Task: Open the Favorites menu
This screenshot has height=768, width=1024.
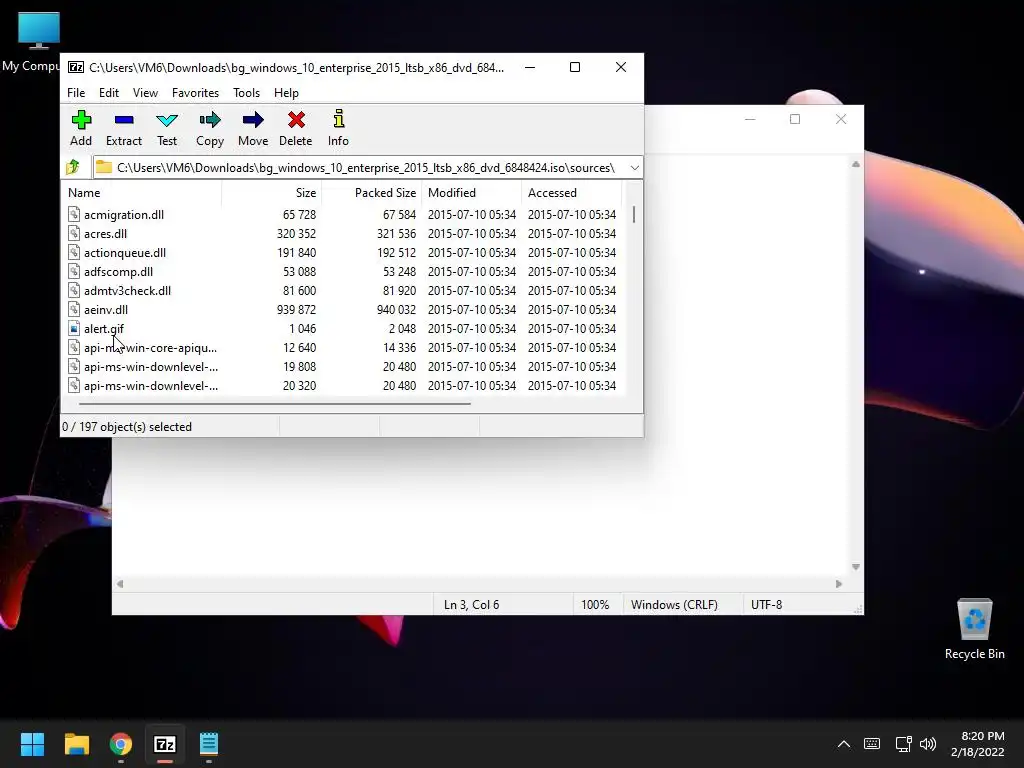Action: pos(195,93)
